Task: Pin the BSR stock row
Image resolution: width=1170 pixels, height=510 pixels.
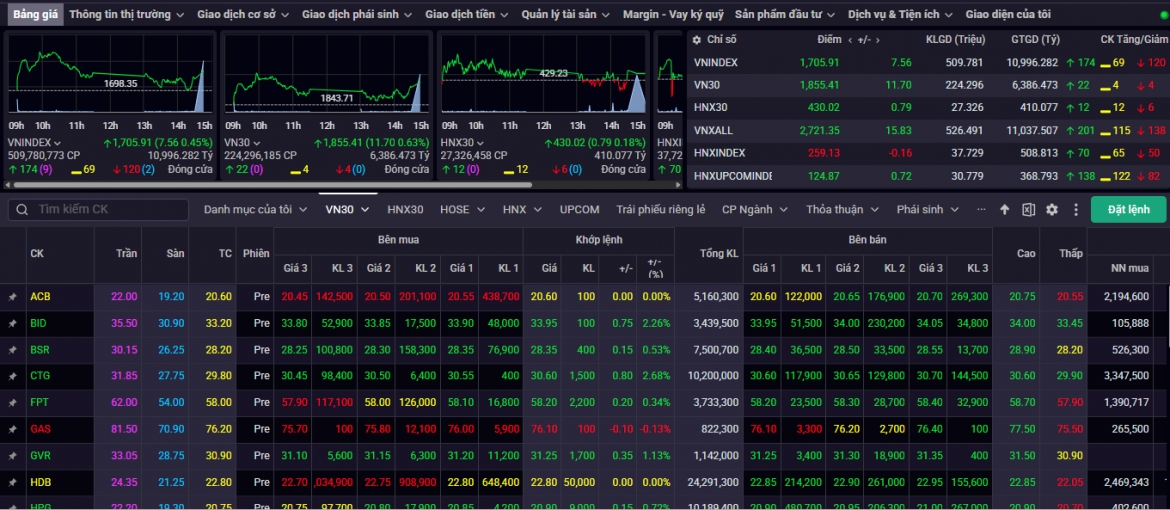Action: (12, 349)
